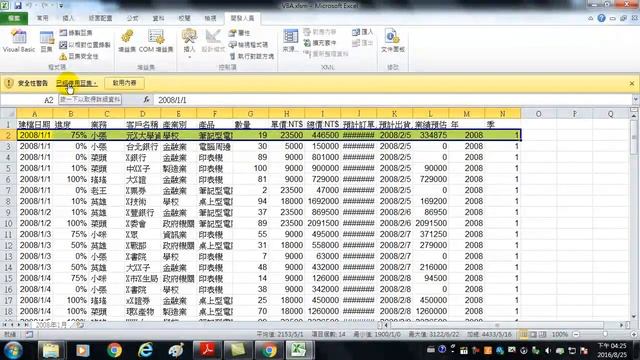This screenshot has width=640, height=360.
Task: Open 文件面板 (Document Panel)
Action: pyautogui.click(x=393, y=41)
